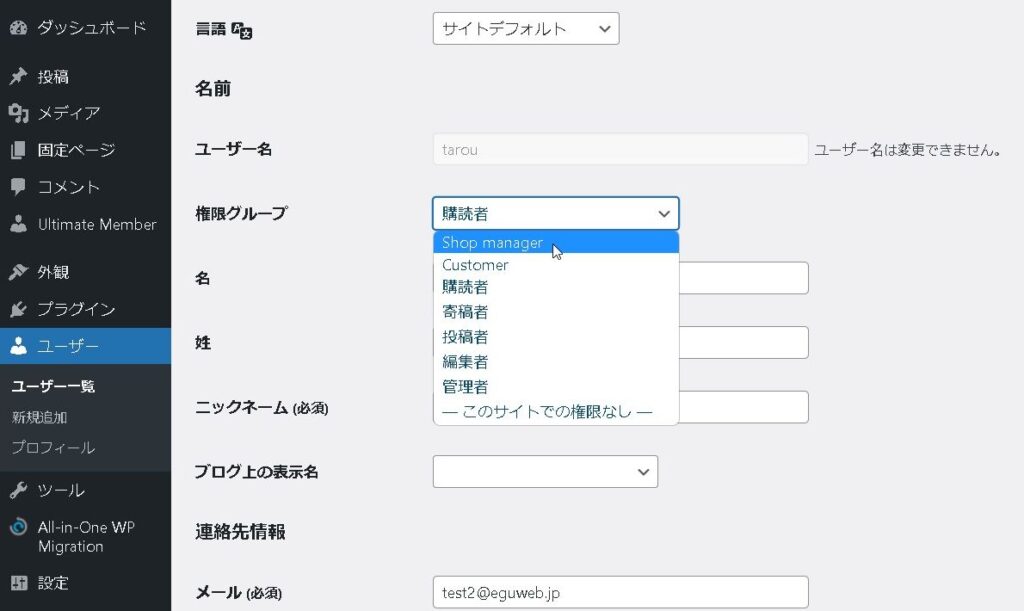Click the paintbrush 外観 icon
Screen dimensions: 1024x611
click(18, 272)
